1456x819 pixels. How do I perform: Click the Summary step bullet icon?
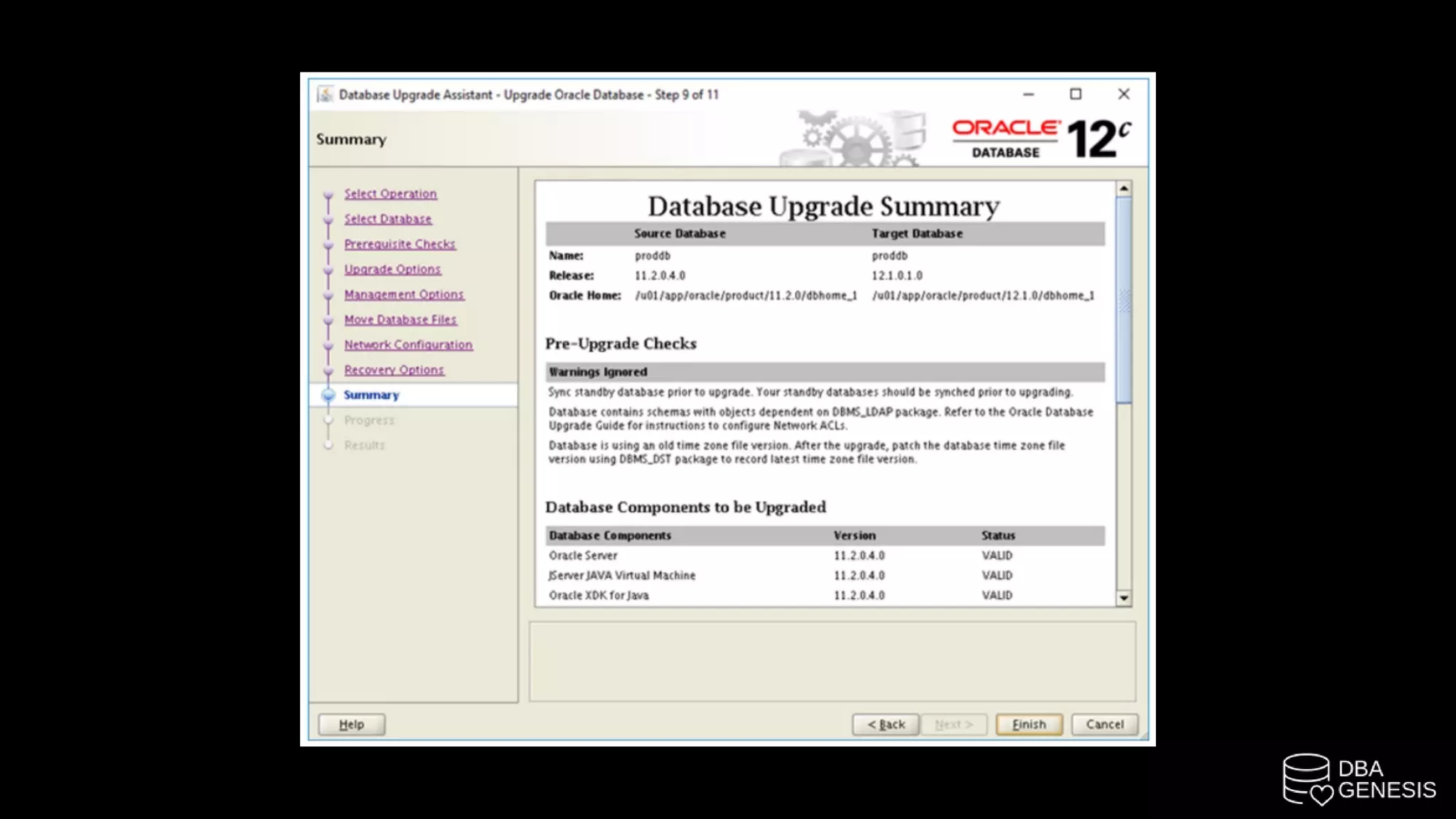click(328, 395)
